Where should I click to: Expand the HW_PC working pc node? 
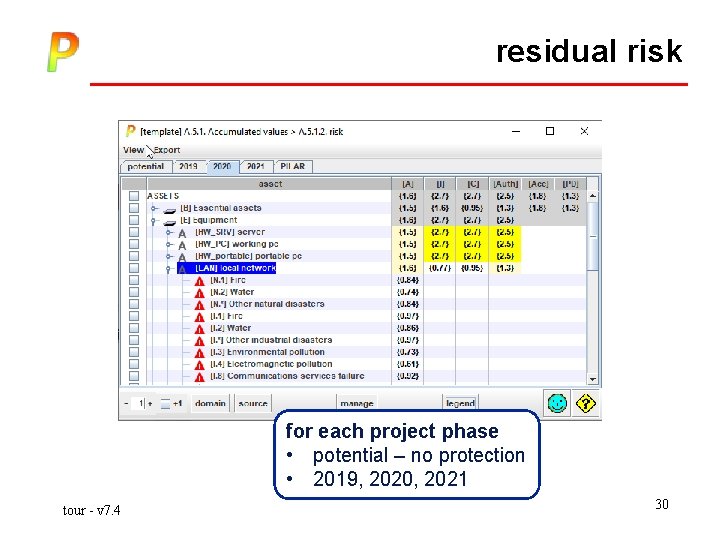click(169, 244)
